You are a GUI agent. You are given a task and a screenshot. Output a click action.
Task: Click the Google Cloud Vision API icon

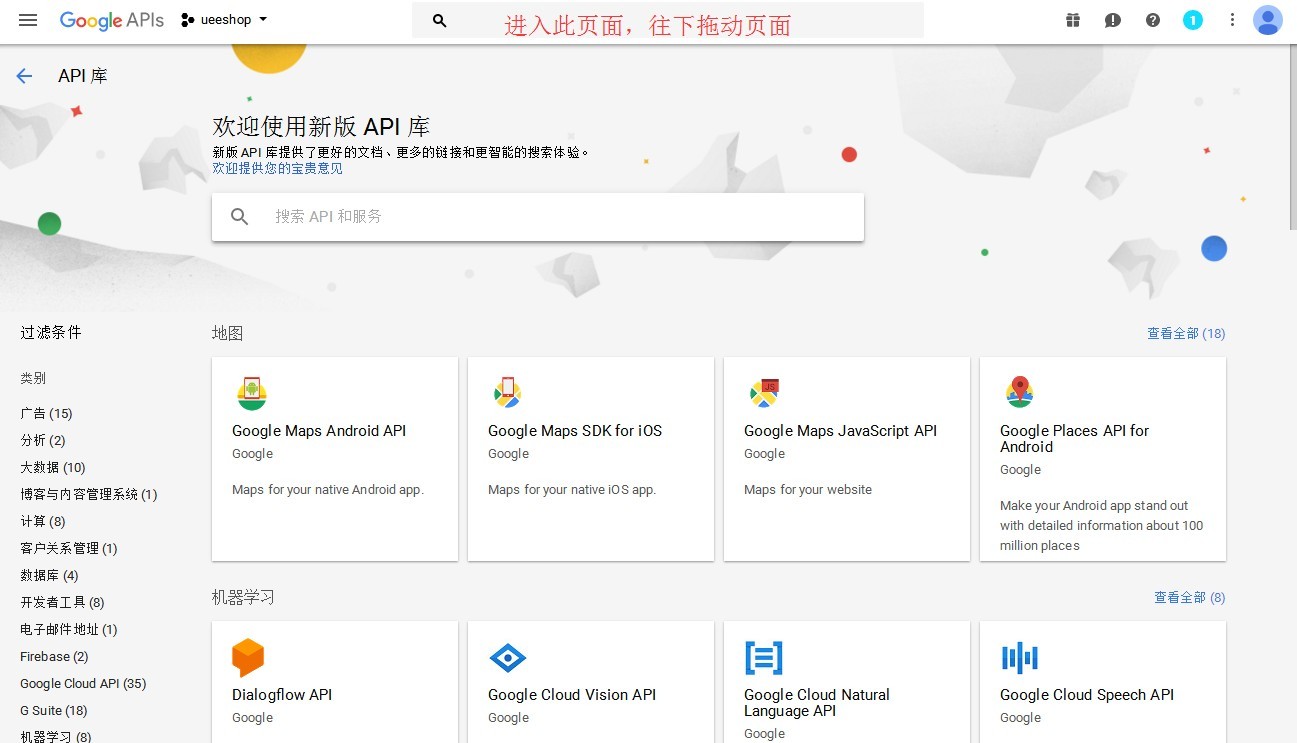pyautogui.click(x=508, y=658)
